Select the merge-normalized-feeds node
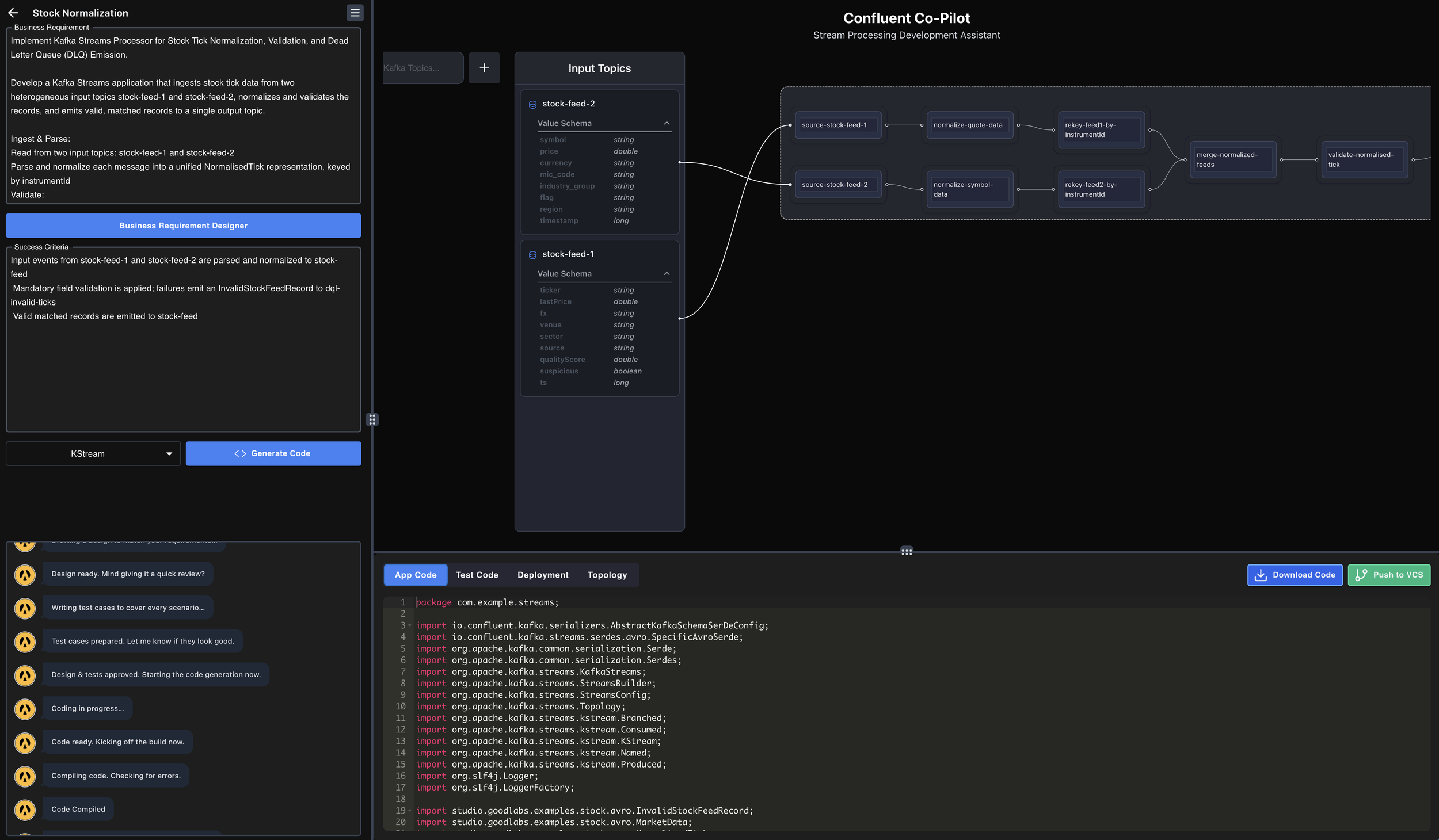The height and width of the screenshot is (840, 1439). 1232,159
